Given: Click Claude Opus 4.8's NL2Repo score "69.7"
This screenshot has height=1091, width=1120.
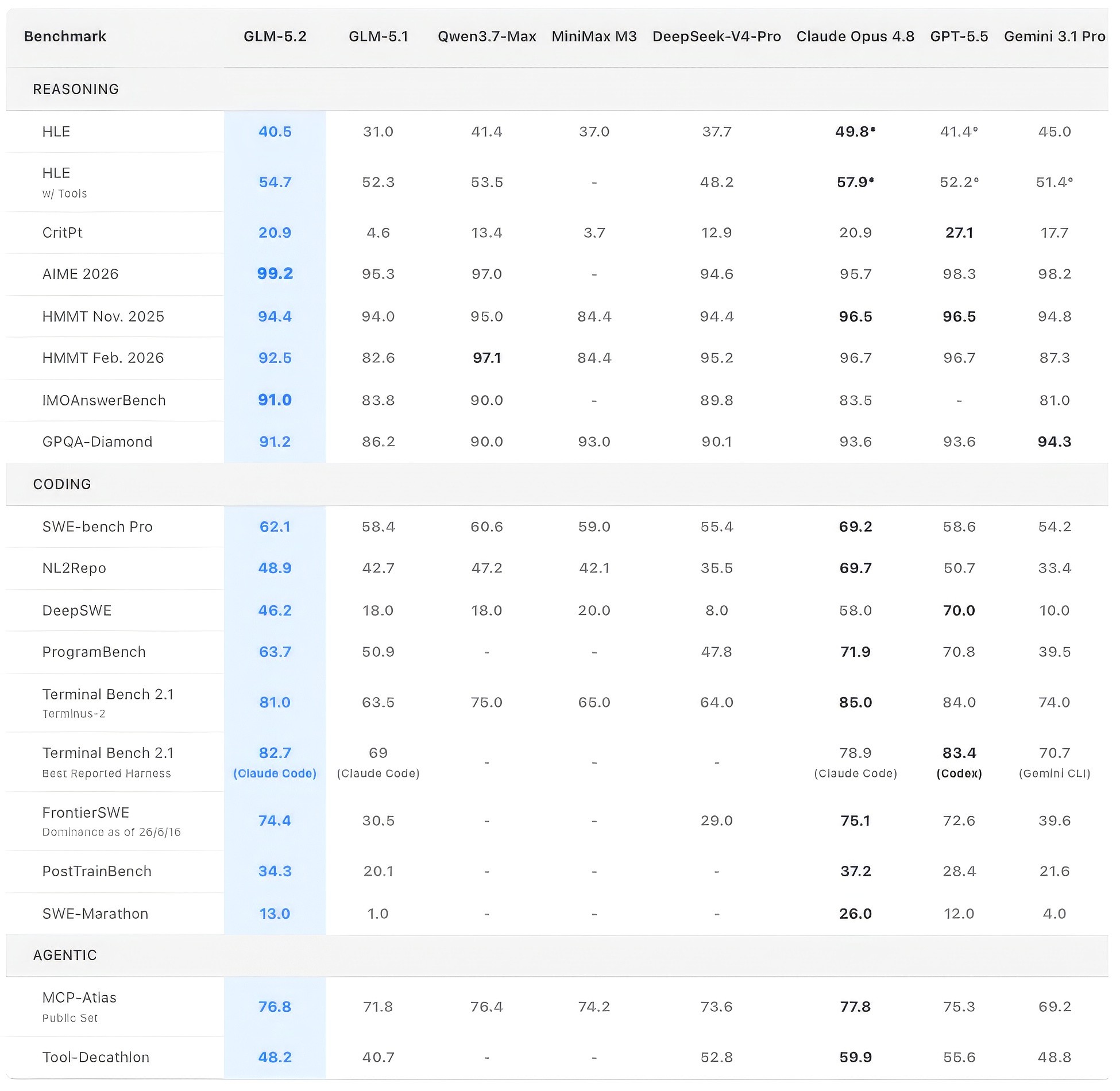Looking at the screenshot, I should (855, 568).
